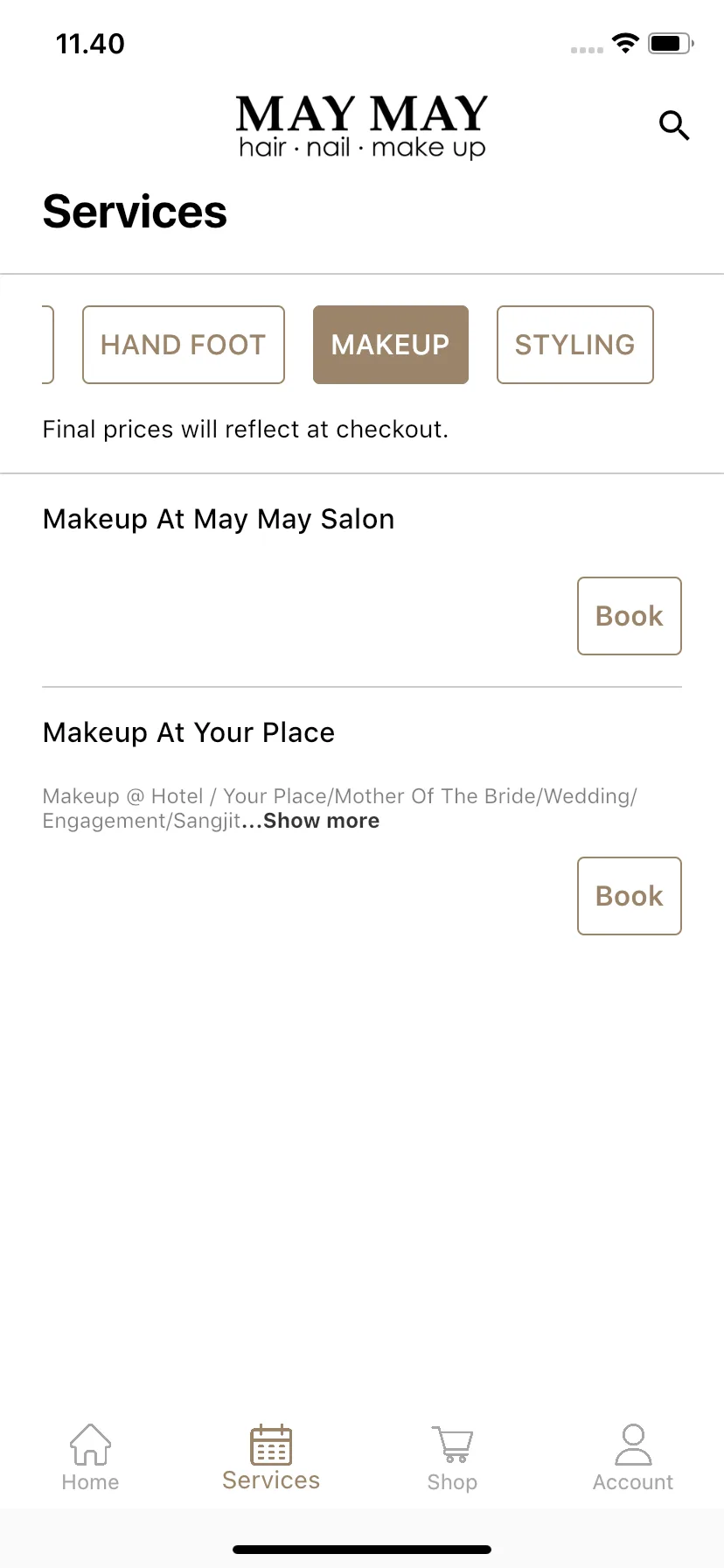The height and width of the screenshot is (1568, 724).
Task: Tap the Services calendar icon
Action: click(x=271, y=1445)
